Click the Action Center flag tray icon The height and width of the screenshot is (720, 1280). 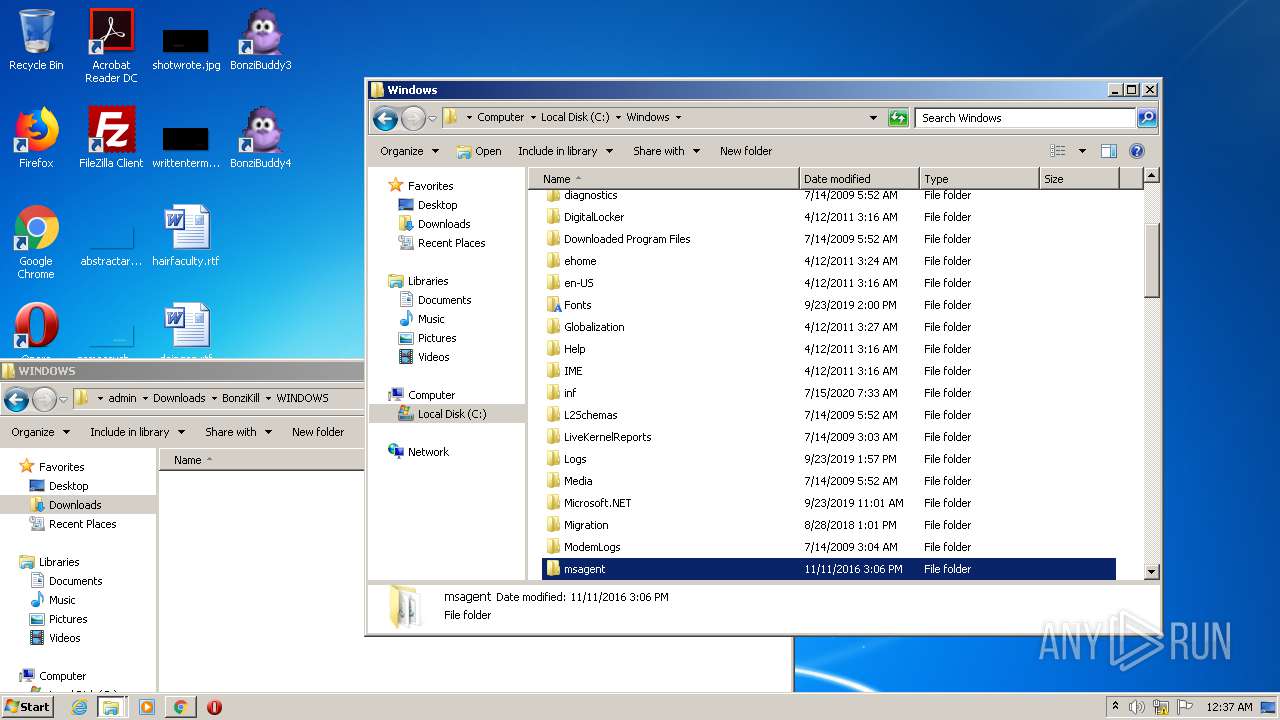[1185, 707]
